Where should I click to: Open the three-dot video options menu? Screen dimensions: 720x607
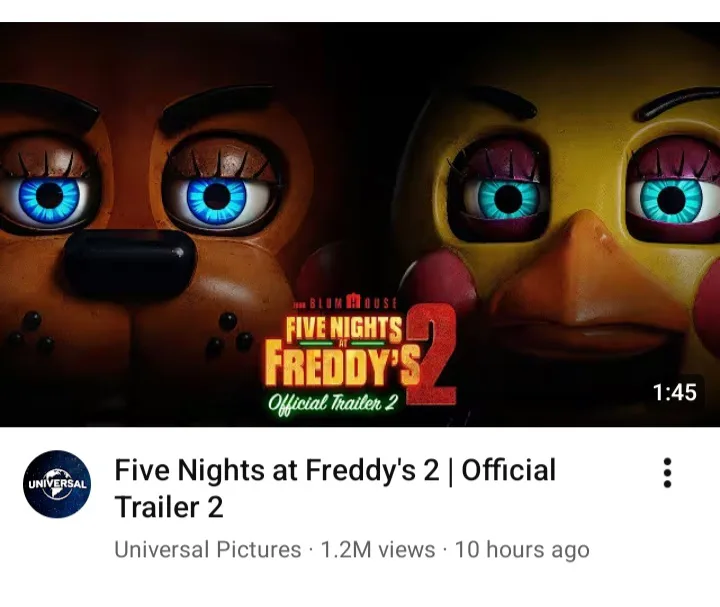(x=667, y=473)
